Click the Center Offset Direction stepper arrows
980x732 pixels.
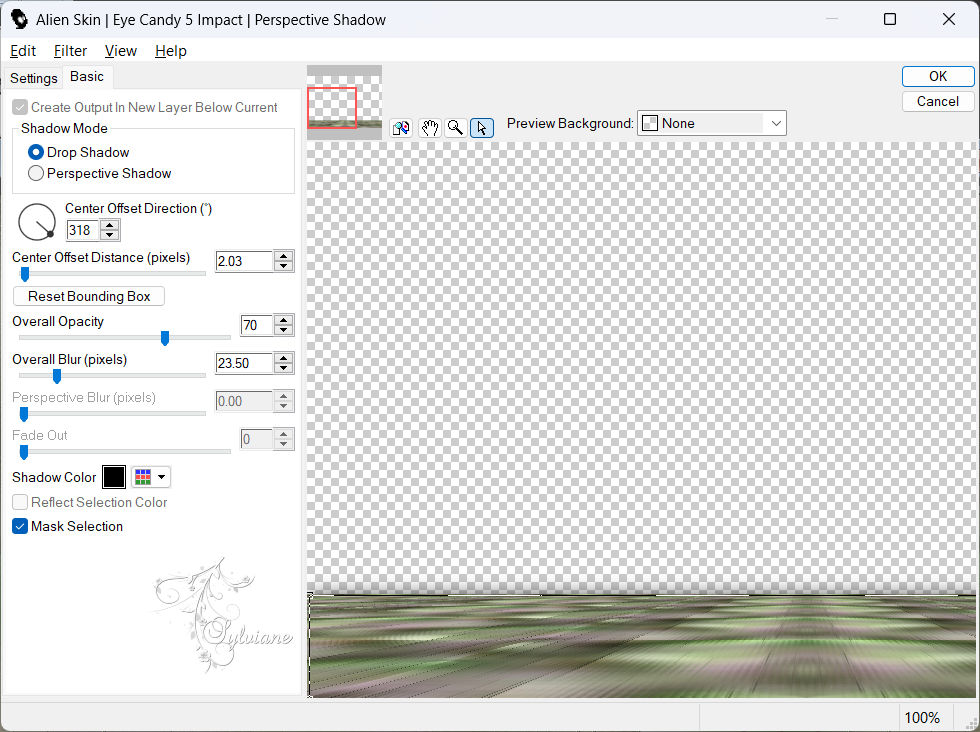click(x=110, y=230)
